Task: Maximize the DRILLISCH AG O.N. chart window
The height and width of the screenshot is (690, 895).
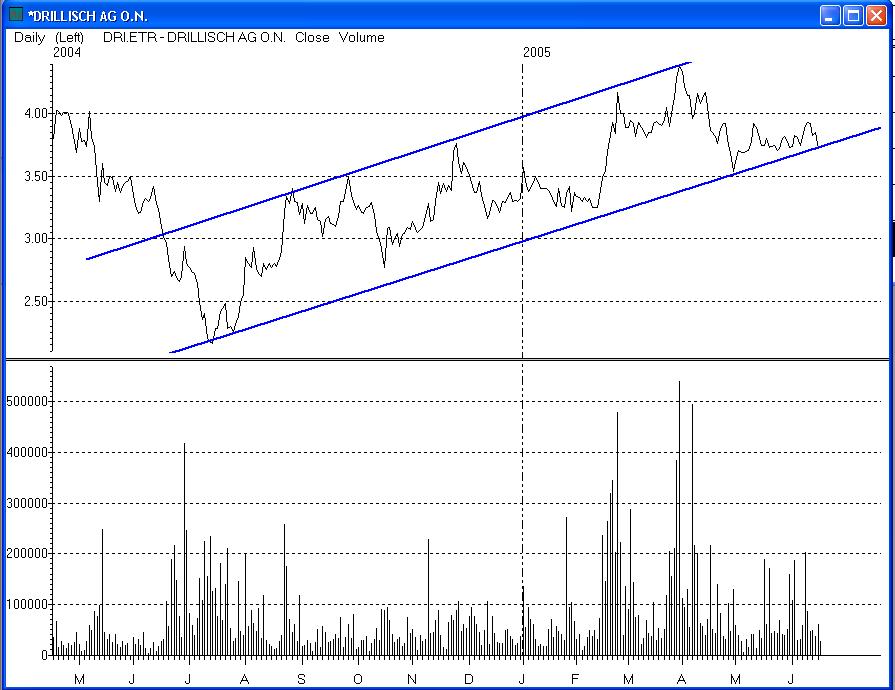Action: (853, 15)
